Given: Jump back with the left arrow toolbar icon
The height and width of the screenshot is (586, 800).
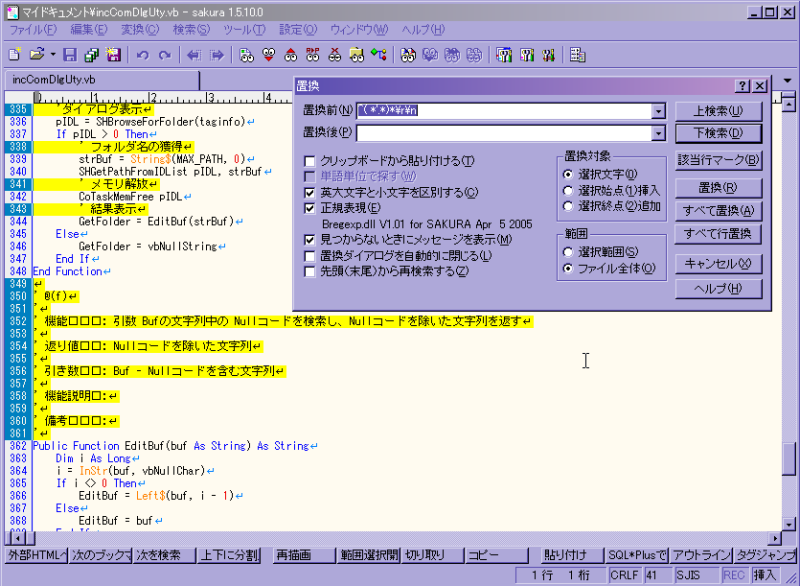Looking at the screenshot, I should click(x=195, y=55).
